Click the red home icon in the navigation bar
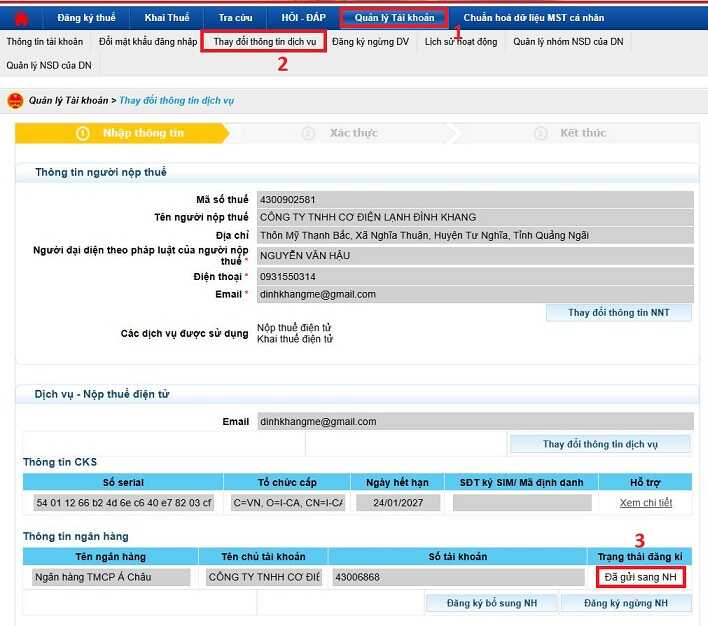The image size is (708, 626). 21,18
